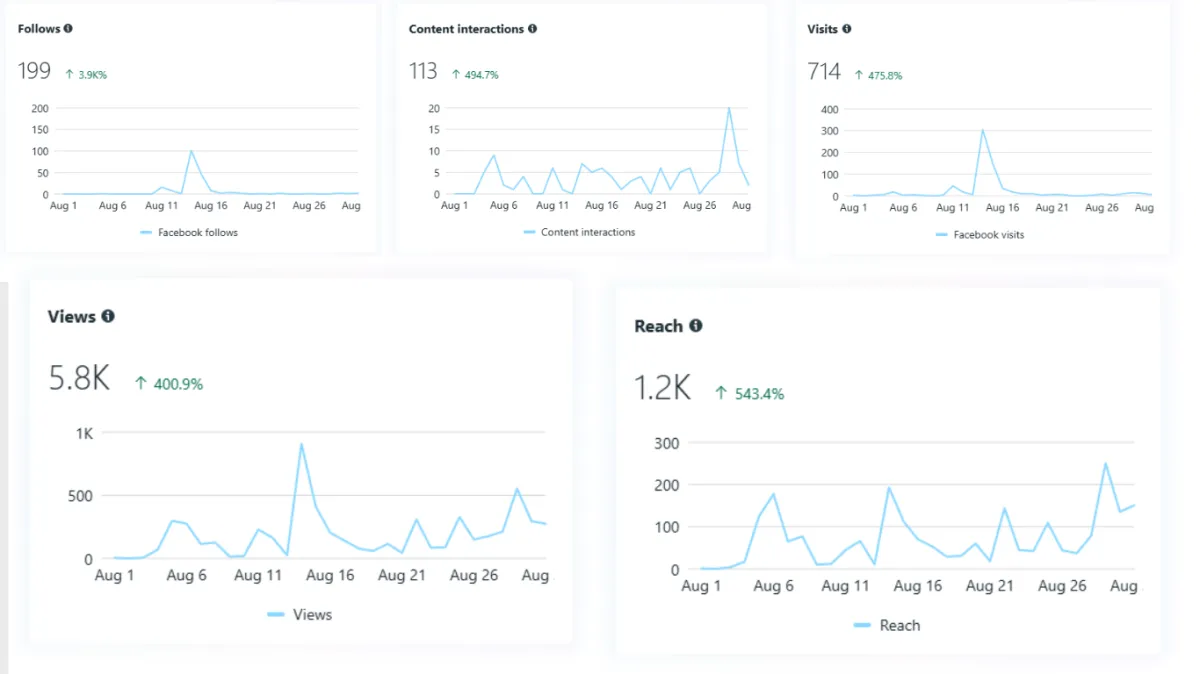Toggle the Views series legend item

[300, 615]
